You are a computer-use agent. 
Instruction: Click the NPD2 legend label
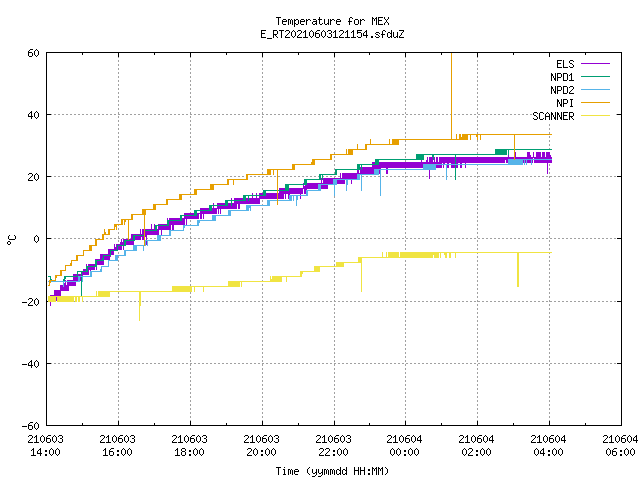(562, 90)
